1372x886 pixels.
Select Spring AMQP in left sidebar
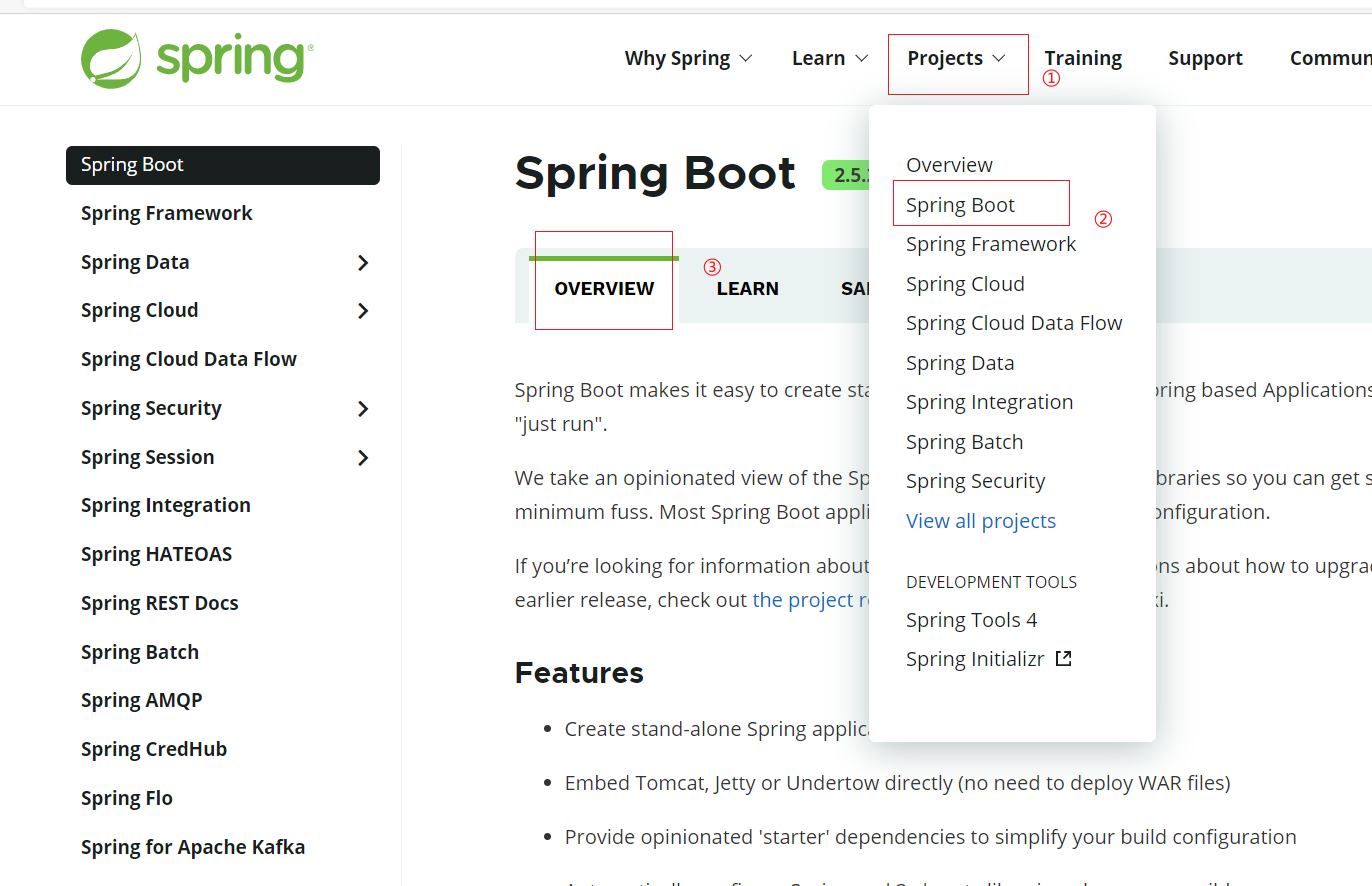pyautogui.click(x=142, y=700)
